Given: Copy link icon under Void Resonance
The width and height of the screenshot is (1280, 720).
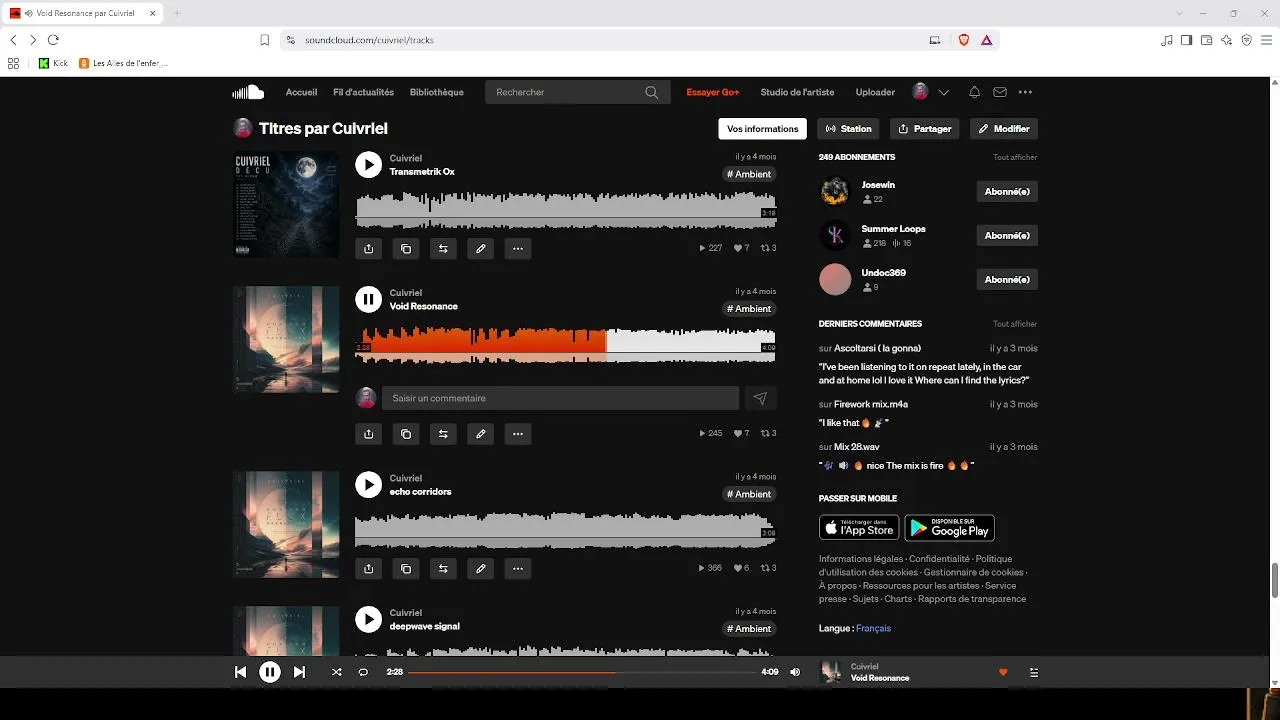Looking at the screenshot, I should click(x=406, y=434).
